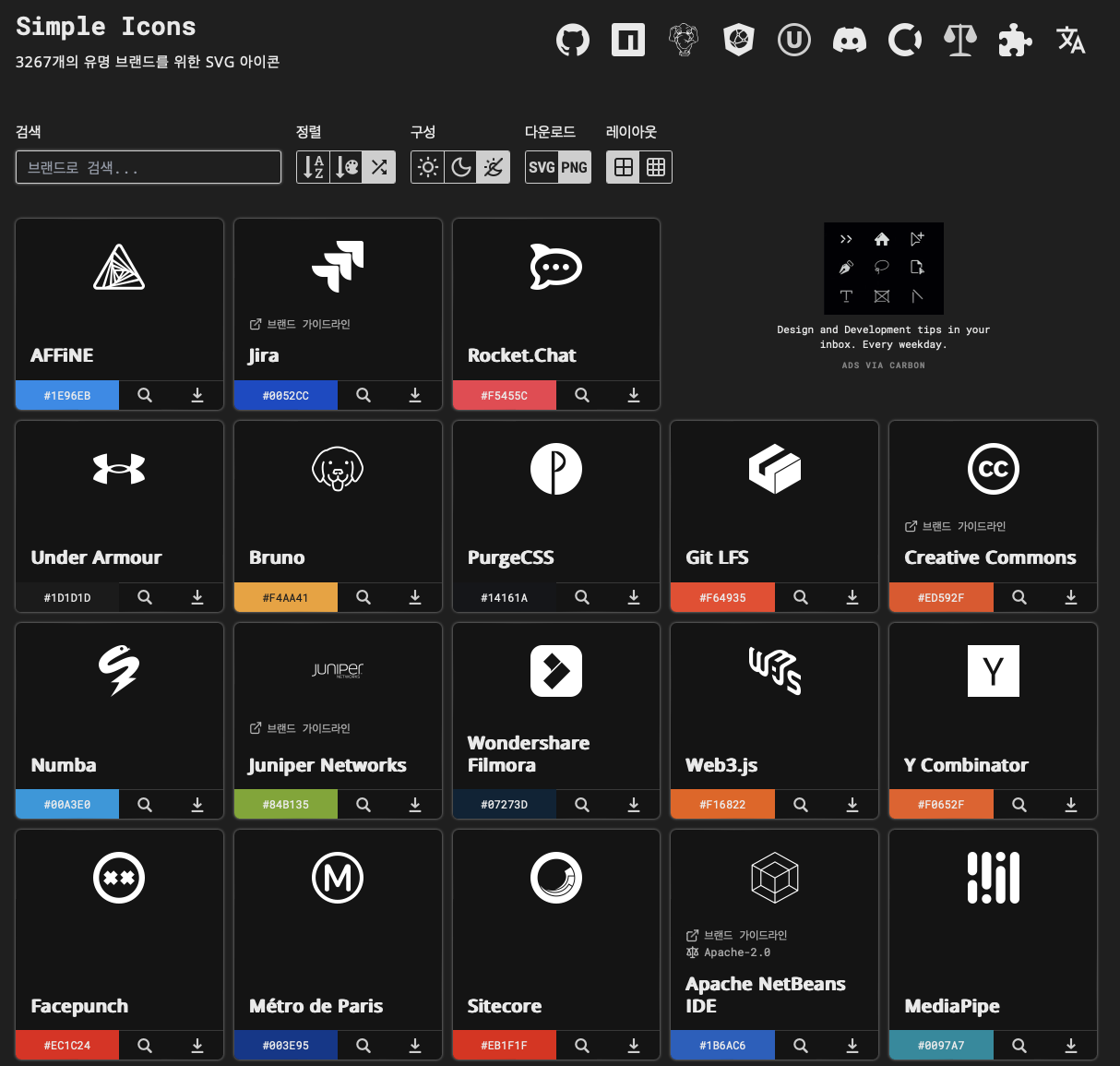1120x1066 pixels.
Task: Open the Packagist icon link
Action: (684, 40)
